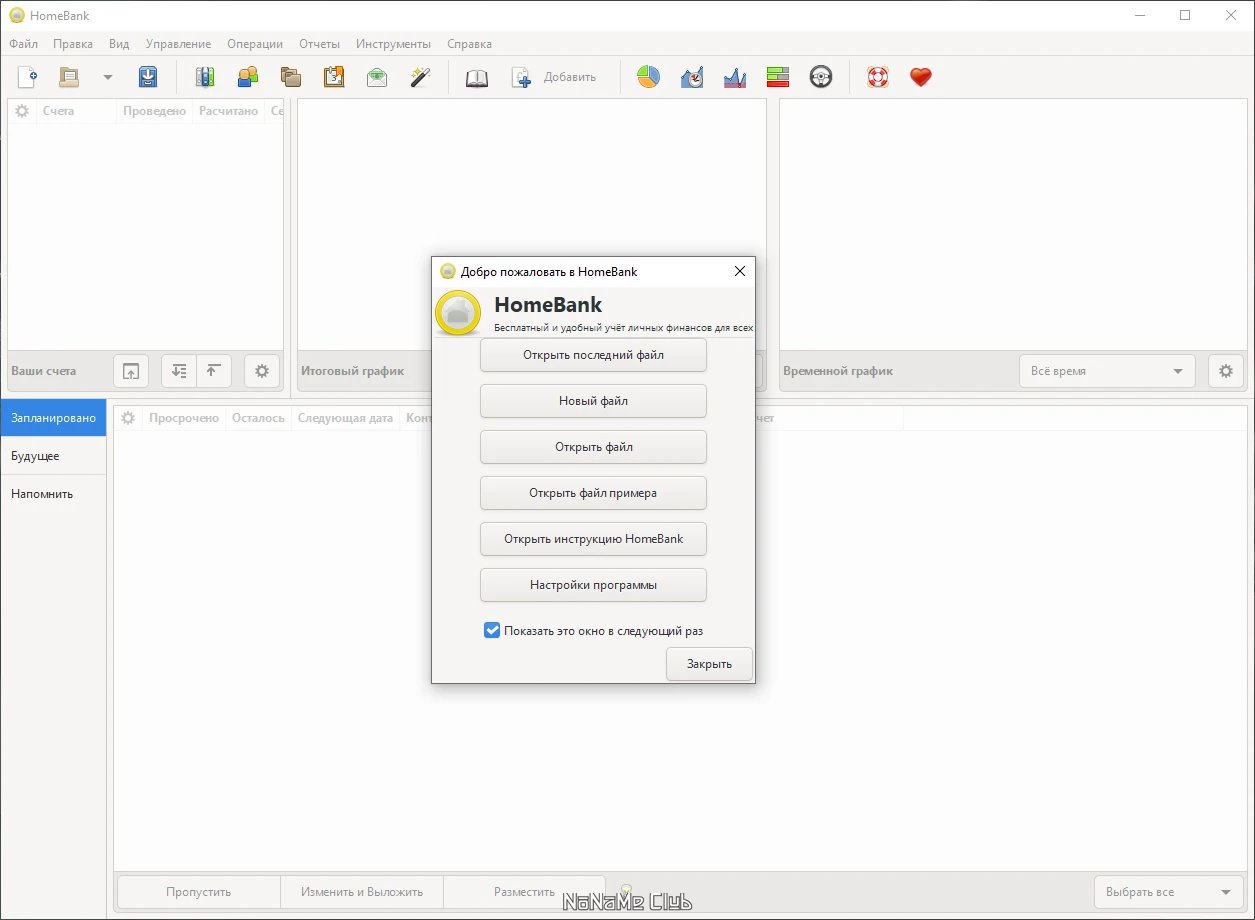
Task: Select the Будущее tab
Action: (x=53, y=456)
